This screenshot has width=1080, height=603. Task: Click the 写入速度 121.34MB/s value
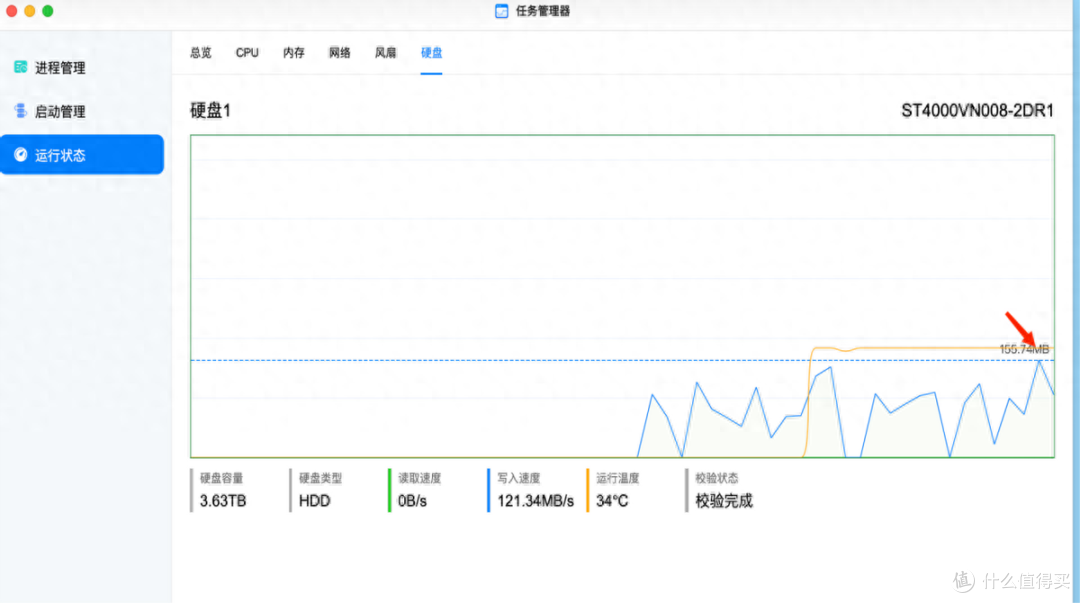click(535, 501)
